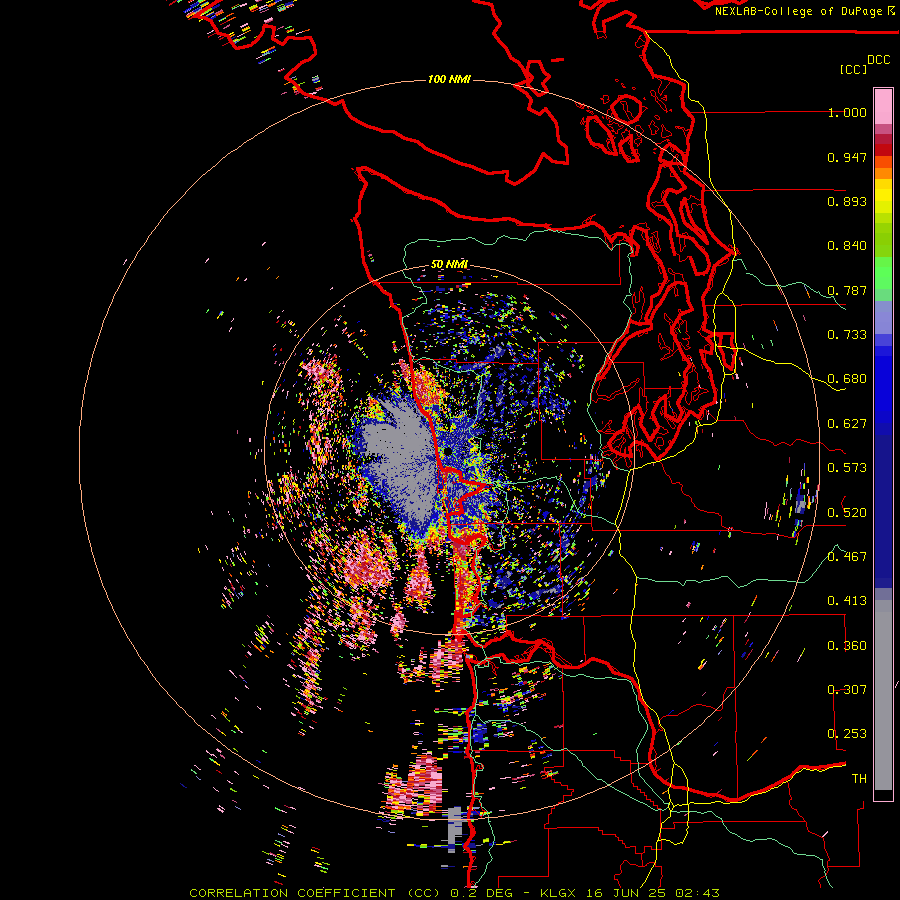The width and height of the screenshot is (900, 900).
Task: Click the bright green color bar segment
Action: click(883, 273)
